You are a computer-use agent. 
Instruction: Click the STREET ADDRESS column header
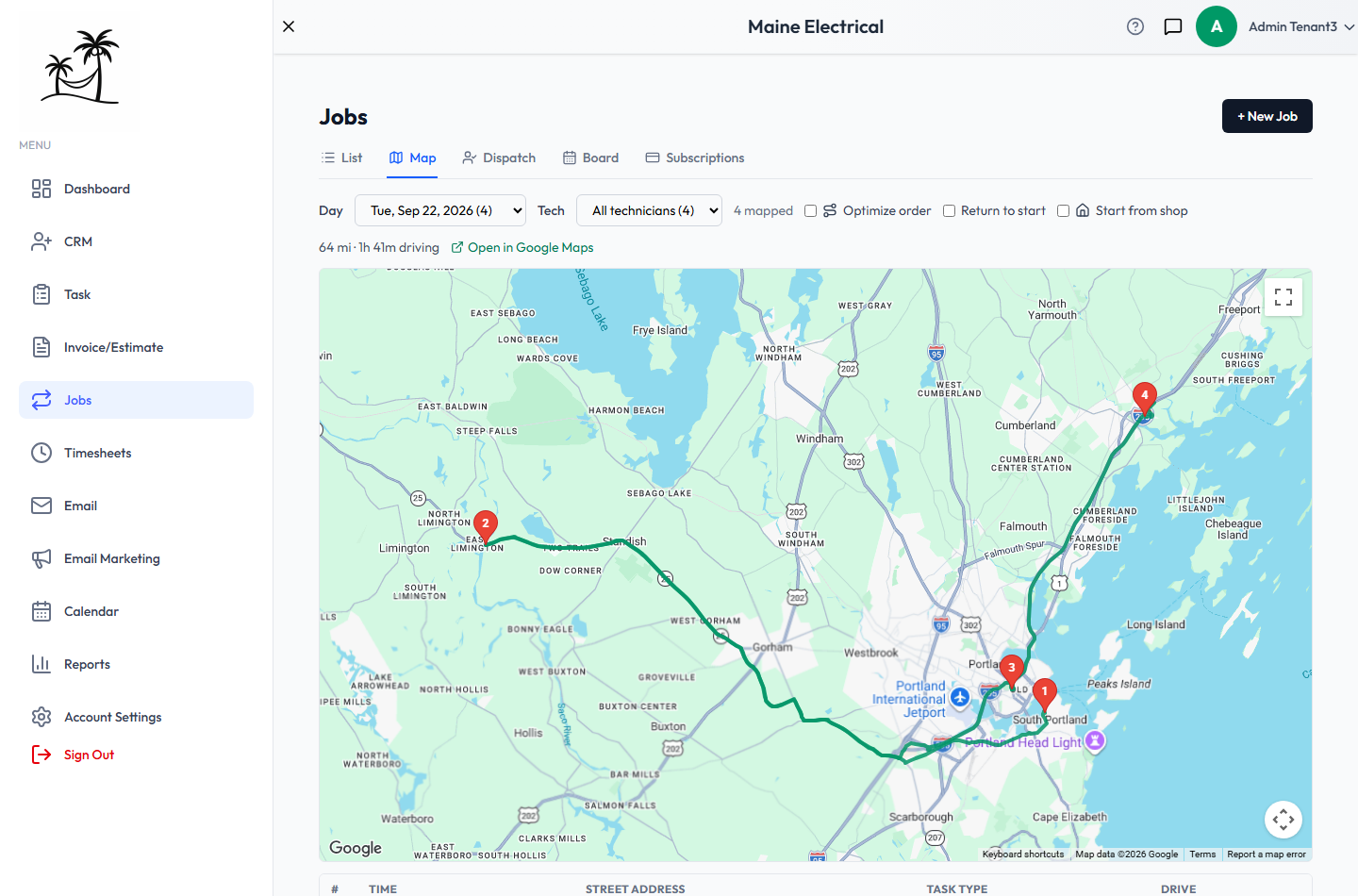636,888
